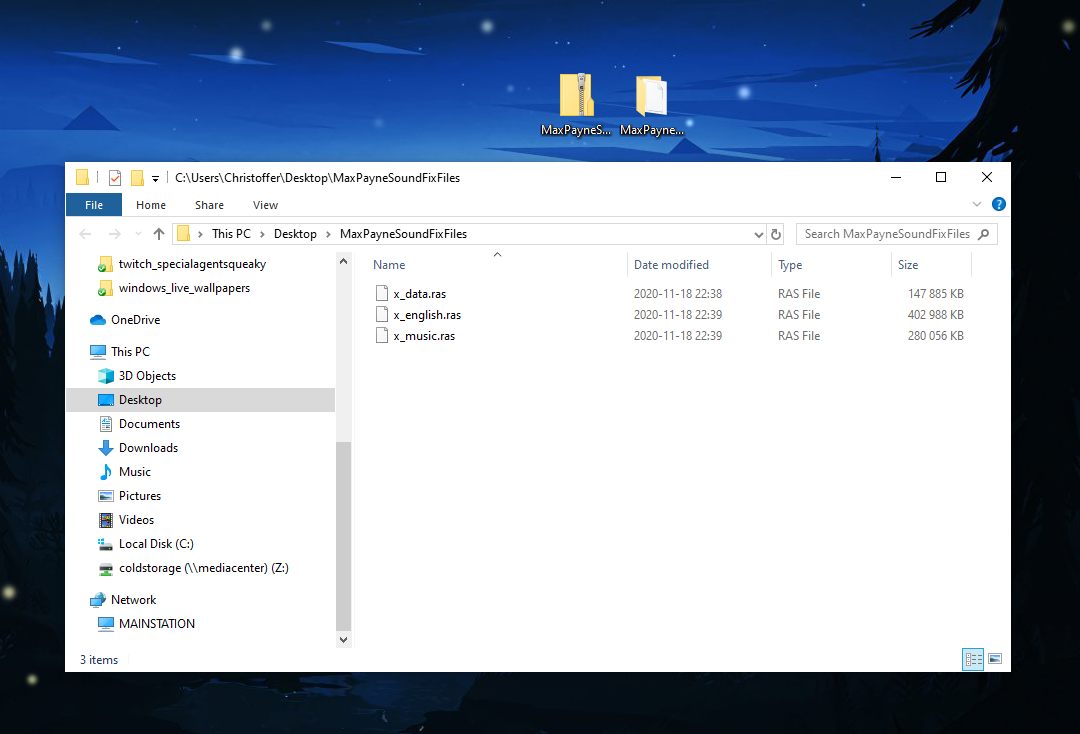Viewport: 1080px width, 734px height.
Task: Open the Customize Quick Access Toolbar dropdown
Action: [x=155, y=177]
